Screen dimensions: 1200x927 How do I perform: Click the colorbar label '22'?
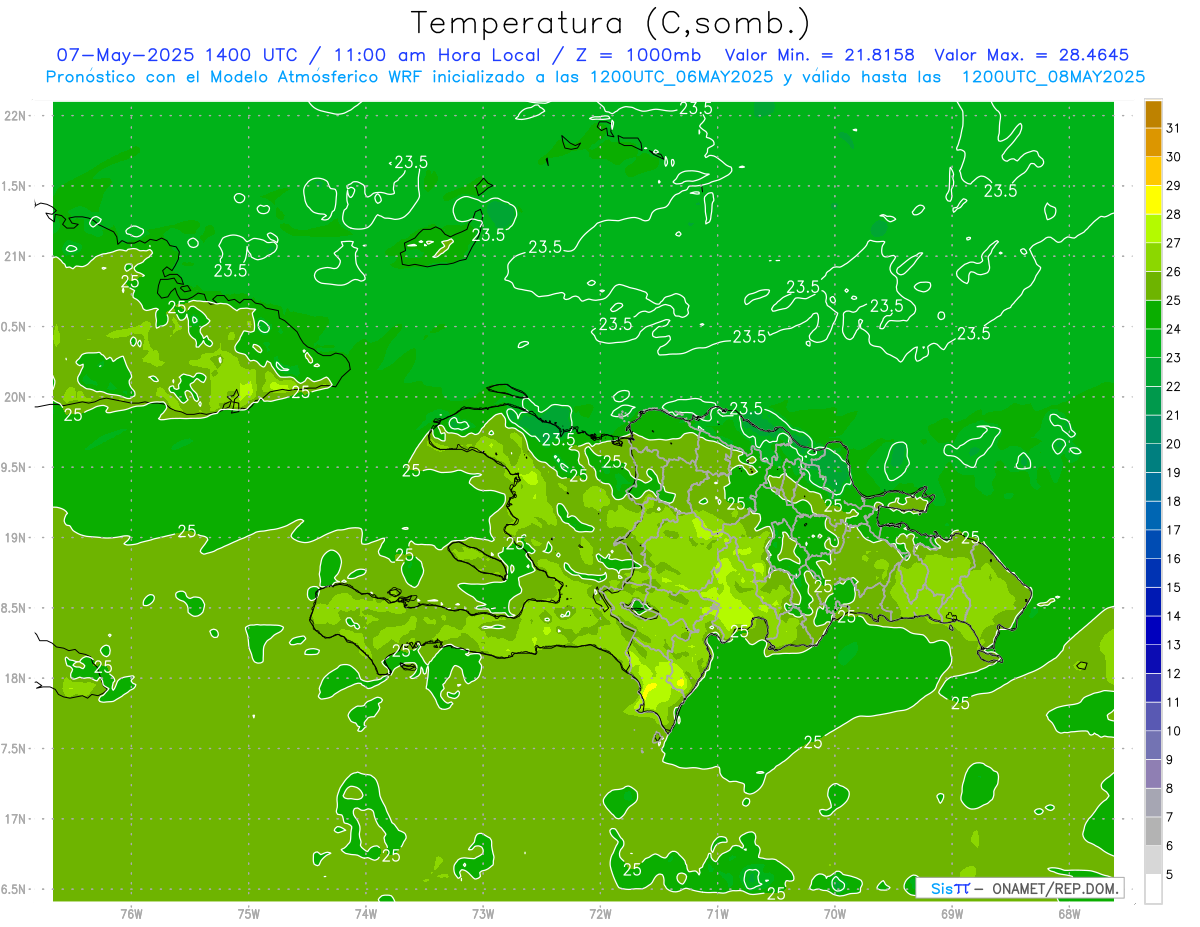pyautogui.click(x=1174, y=387)
